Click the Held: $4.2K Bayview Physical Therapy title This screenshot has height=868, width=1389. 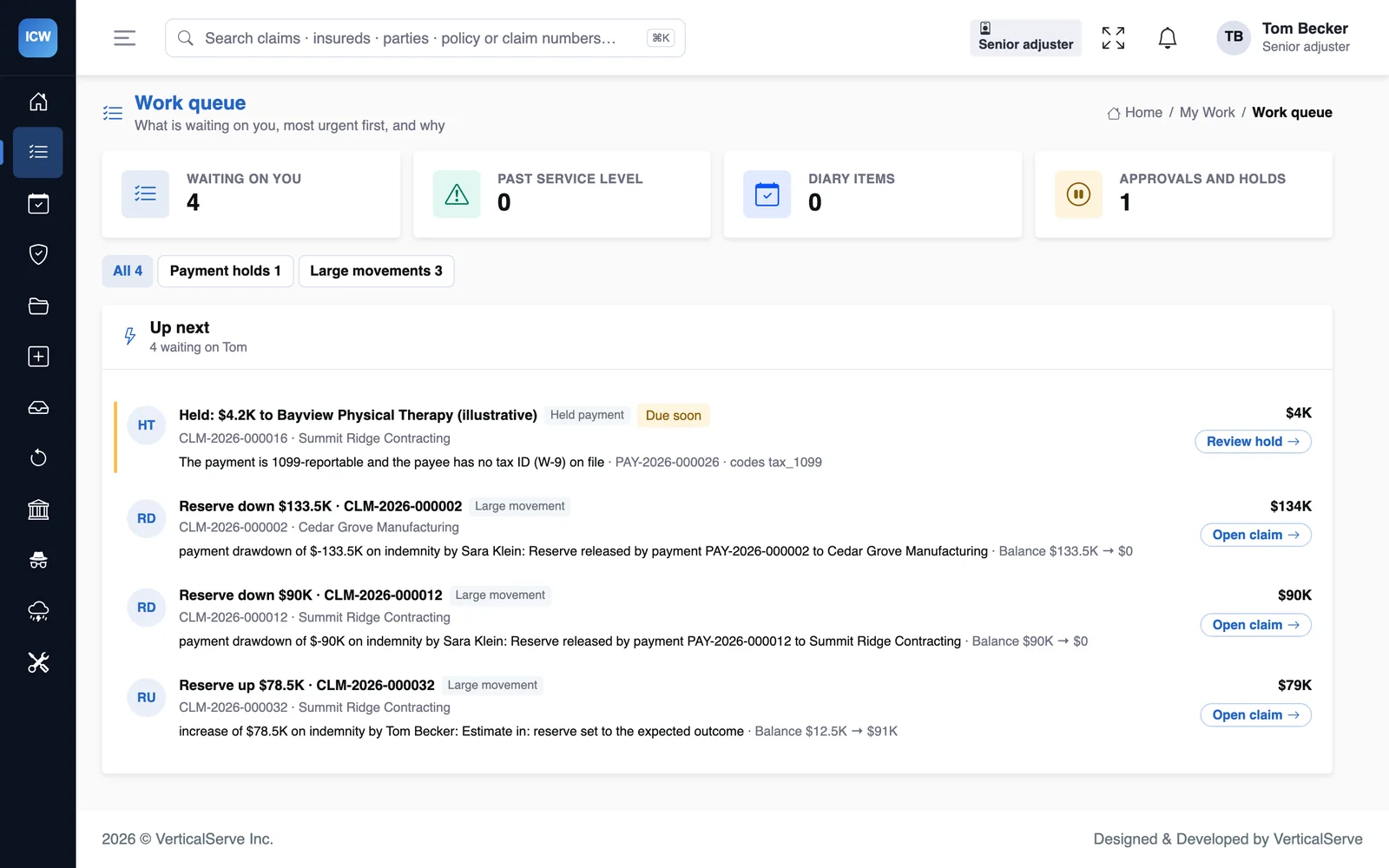pyautogui.click(x=358, y=415)
